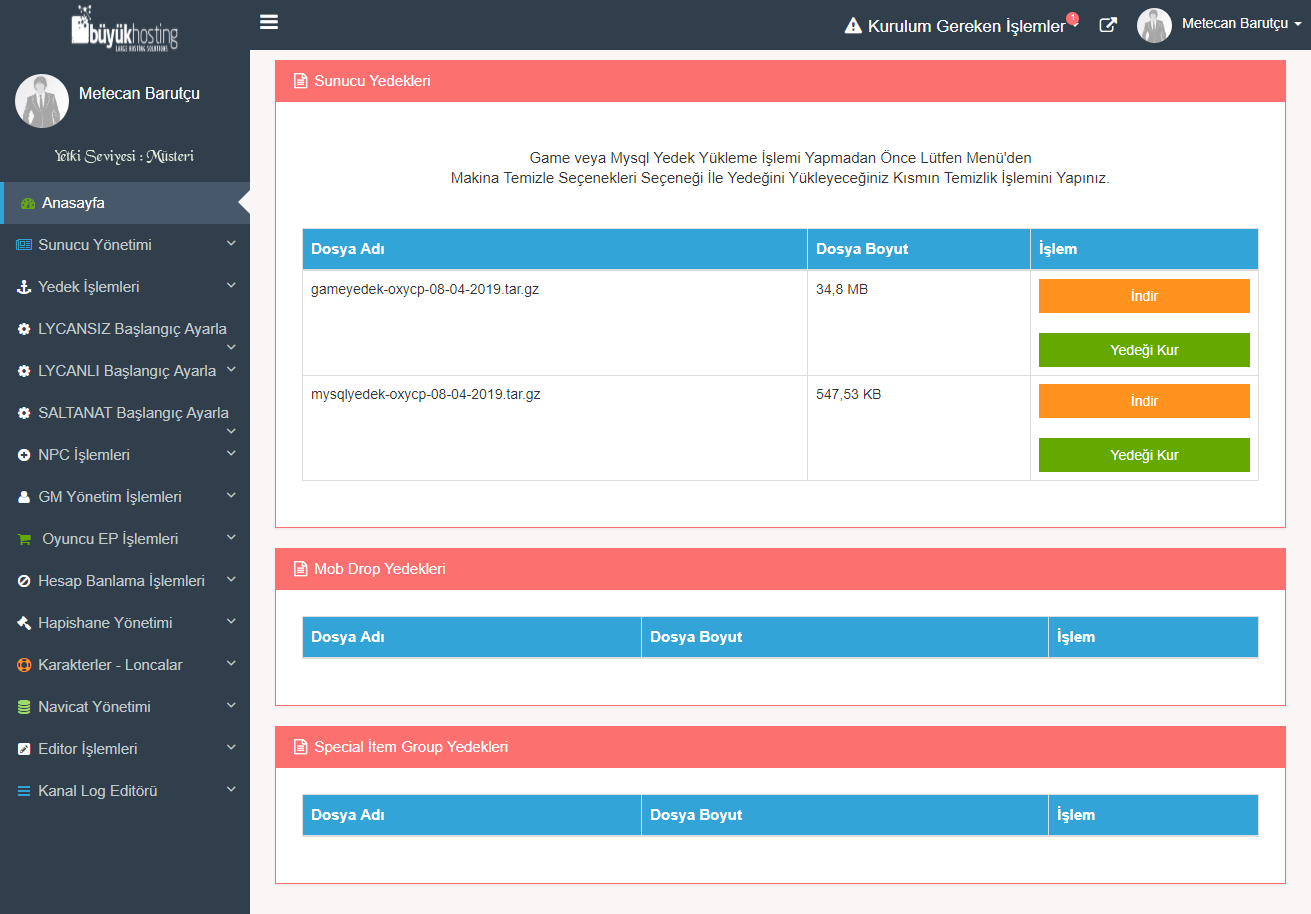Click the warning triangle notification icon
The height and width of the screenshot is (914, 1311).
[852, 26]
